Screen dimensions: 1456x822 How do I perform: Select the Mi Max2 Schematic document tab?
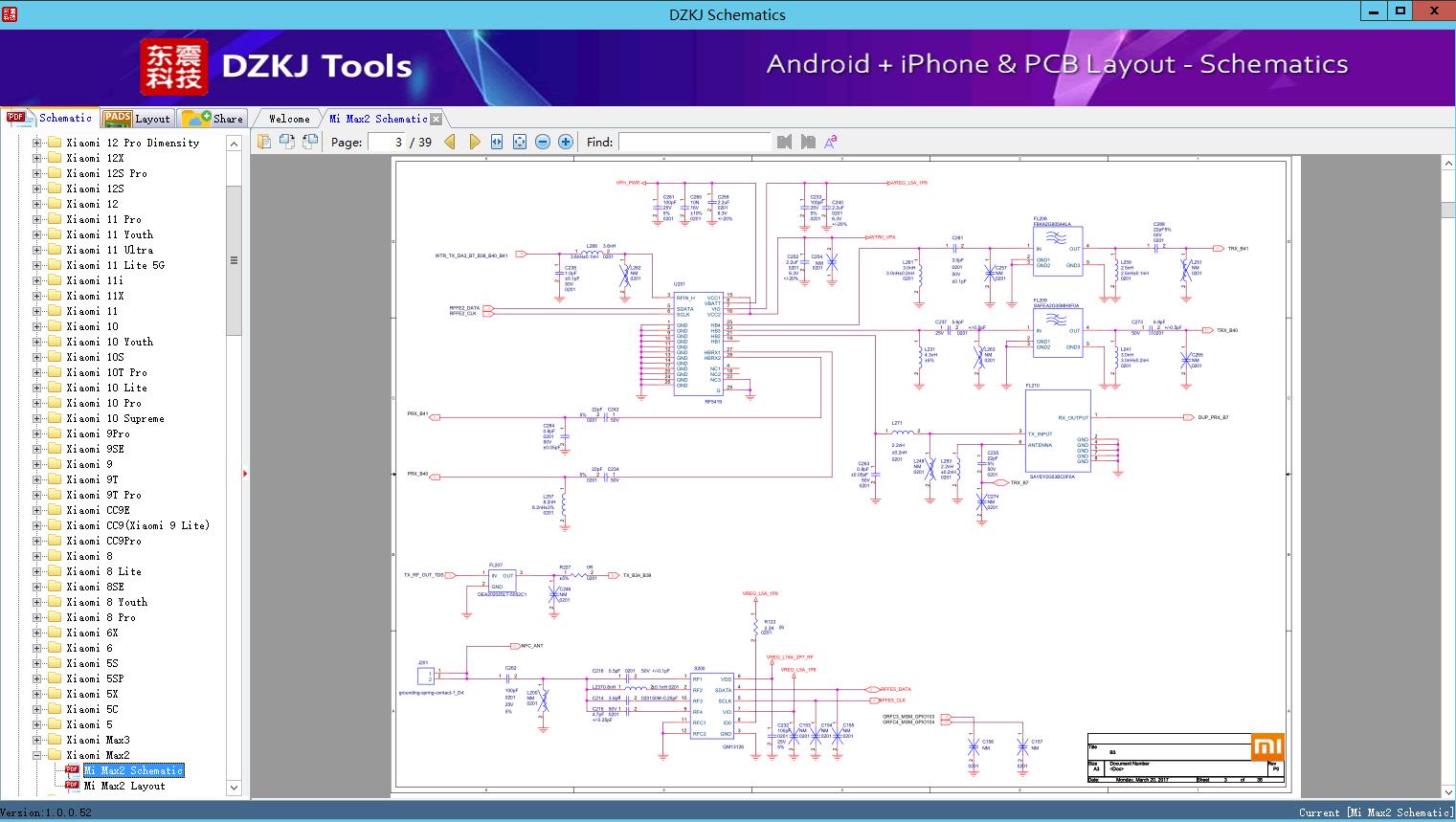[378, 119]
